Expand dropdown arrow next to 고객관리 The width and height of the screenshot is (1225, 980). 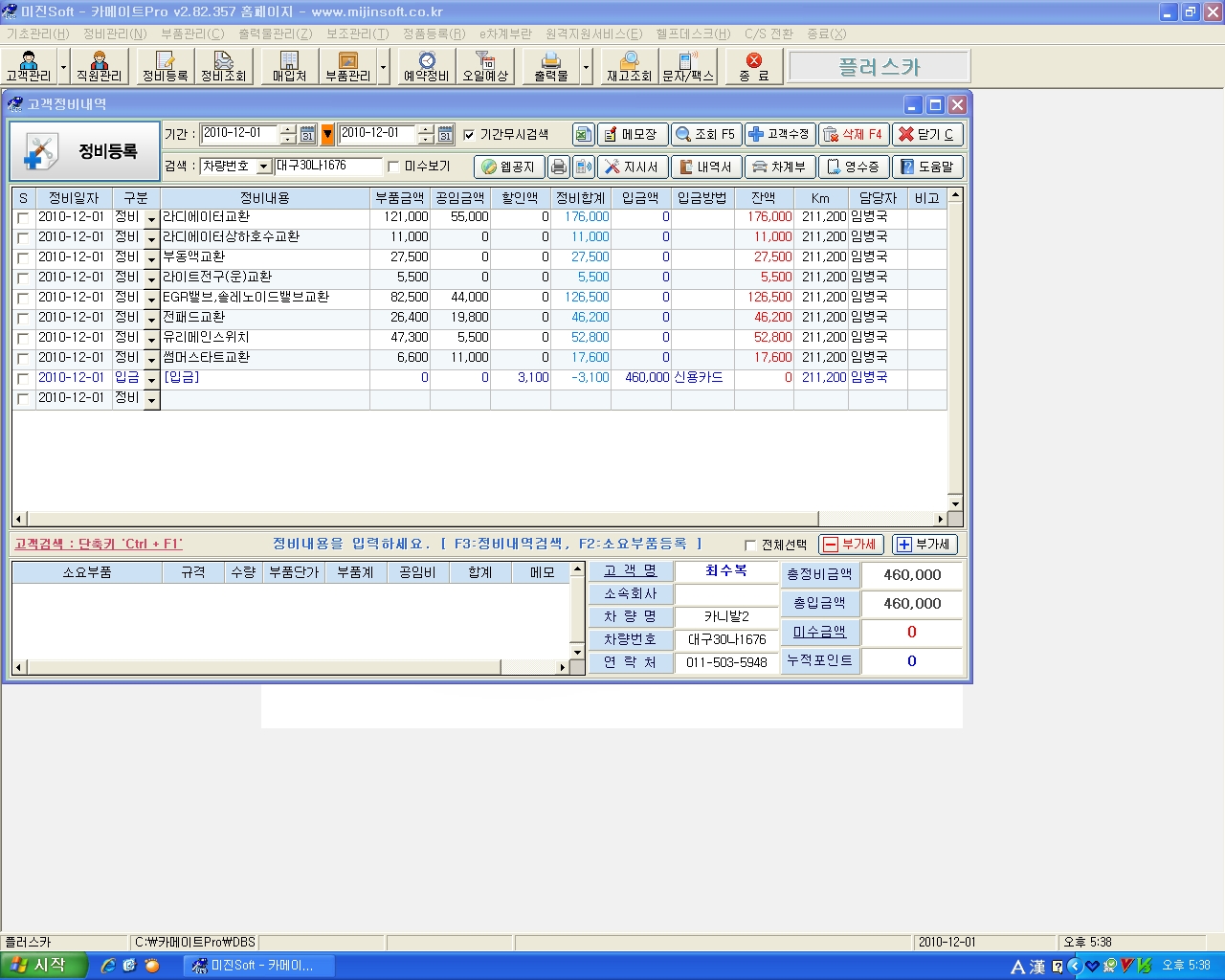[64, 67]
